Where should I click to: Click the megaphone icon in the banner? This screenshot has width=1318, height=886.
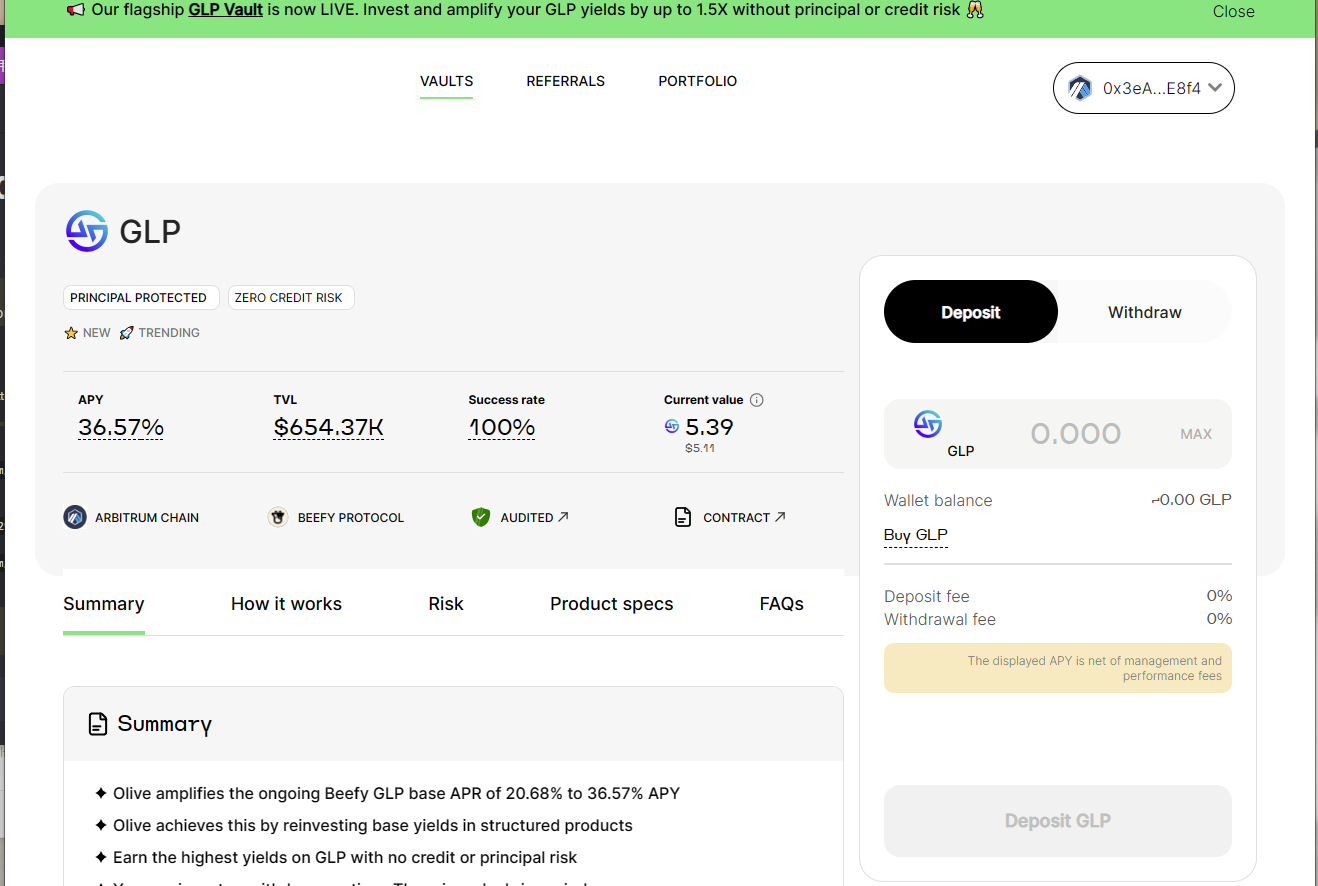pos(76,10)
